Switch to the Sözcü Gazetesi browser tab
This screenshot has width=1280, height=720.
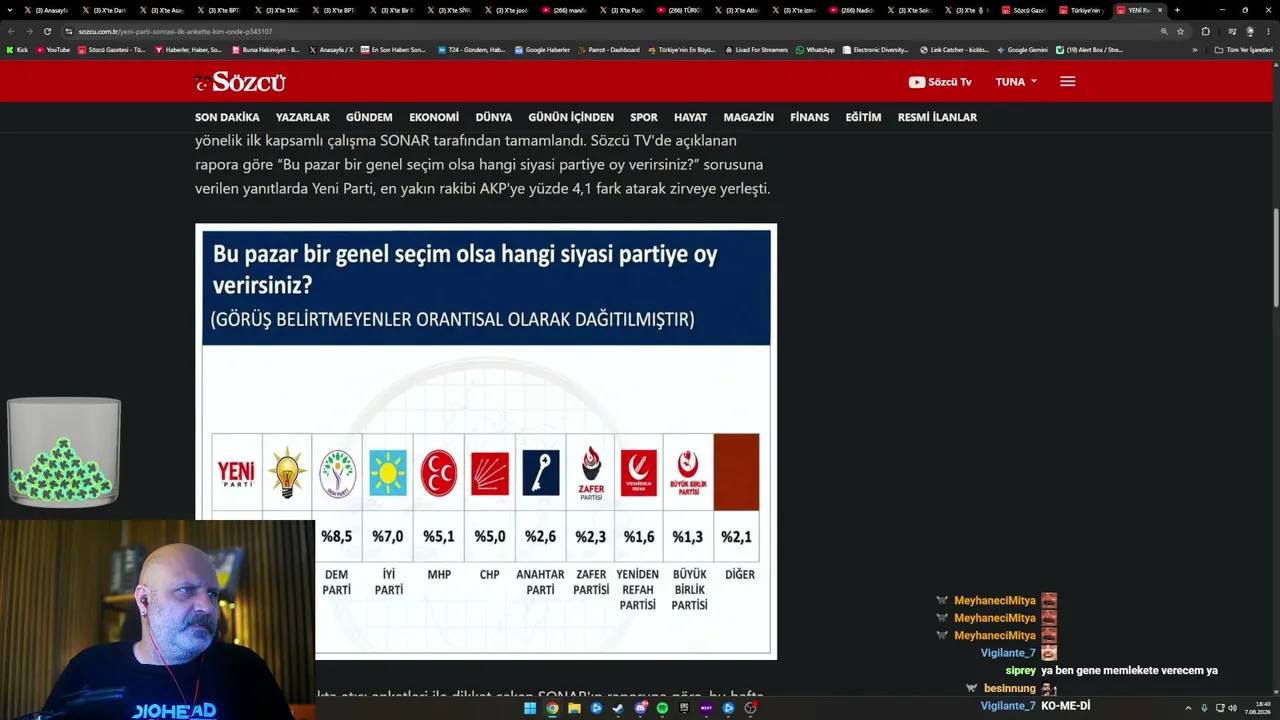click(x=1026, y=10)
